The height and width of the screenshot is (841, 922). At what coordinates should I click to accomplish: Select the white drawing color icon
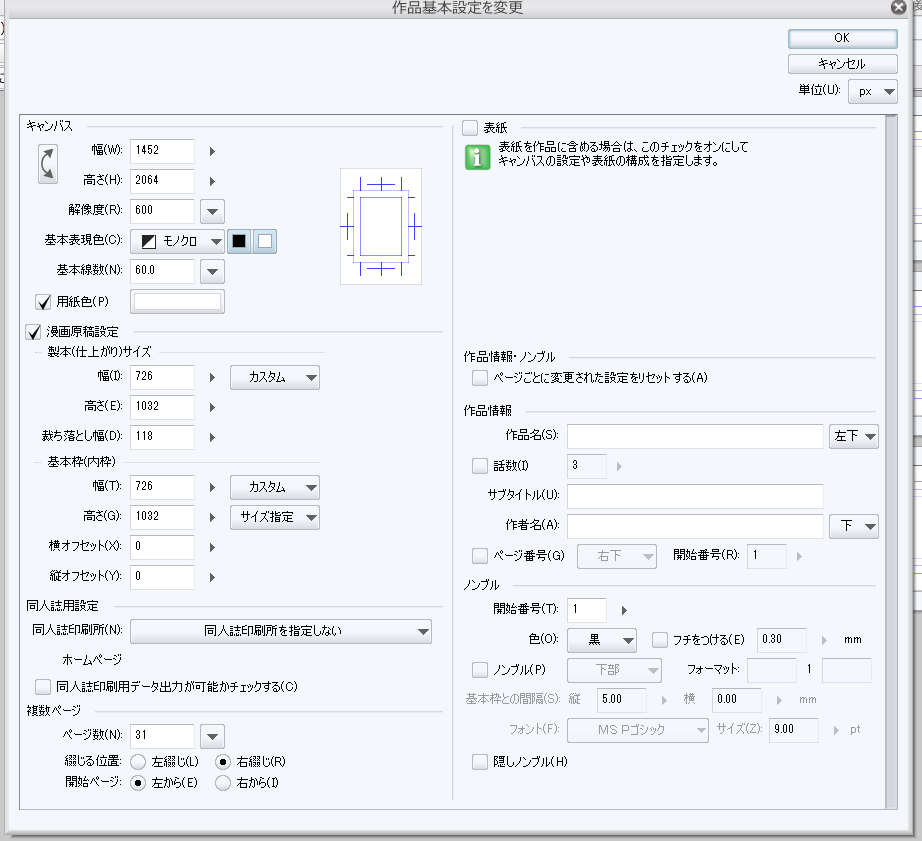[264, 241]
